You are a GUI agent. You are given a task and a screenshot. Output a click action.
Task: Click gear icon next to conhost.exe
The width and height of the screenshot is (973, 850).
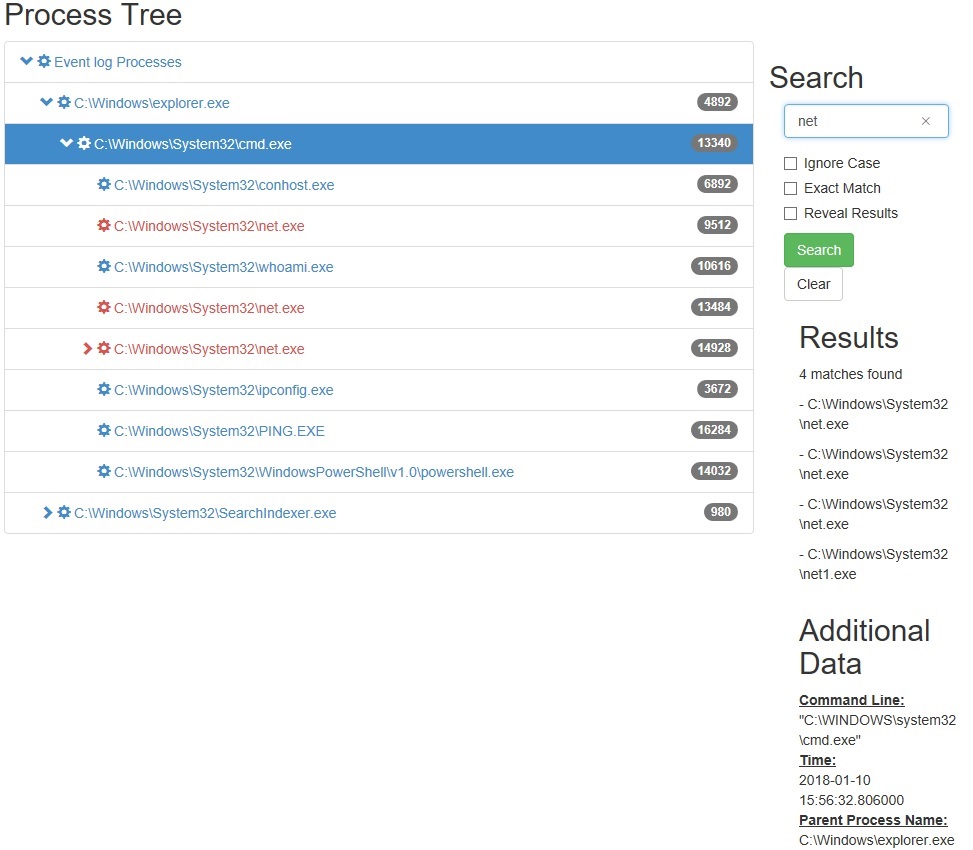[x=104, y=184]
